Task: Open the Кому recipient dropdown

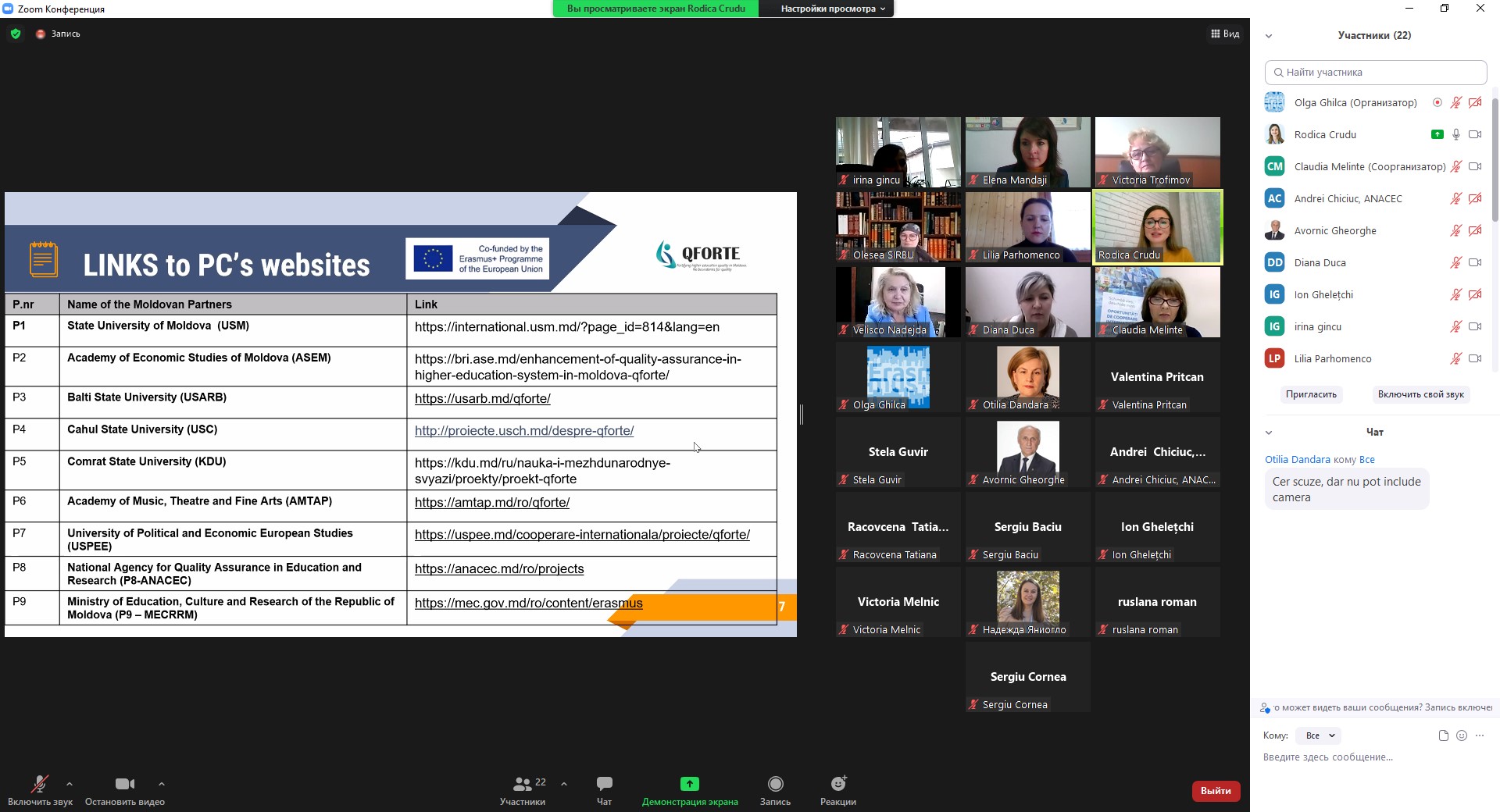Action: coord(1319,735)
